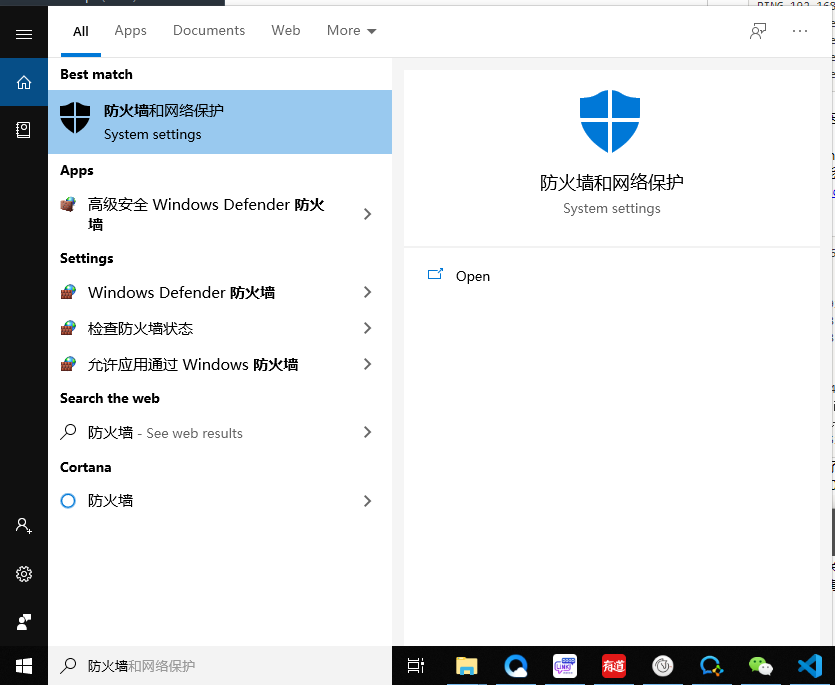Open best match 防火墙和网络保护 result
This screenshot has height=685, width=835.
point(220,122)
